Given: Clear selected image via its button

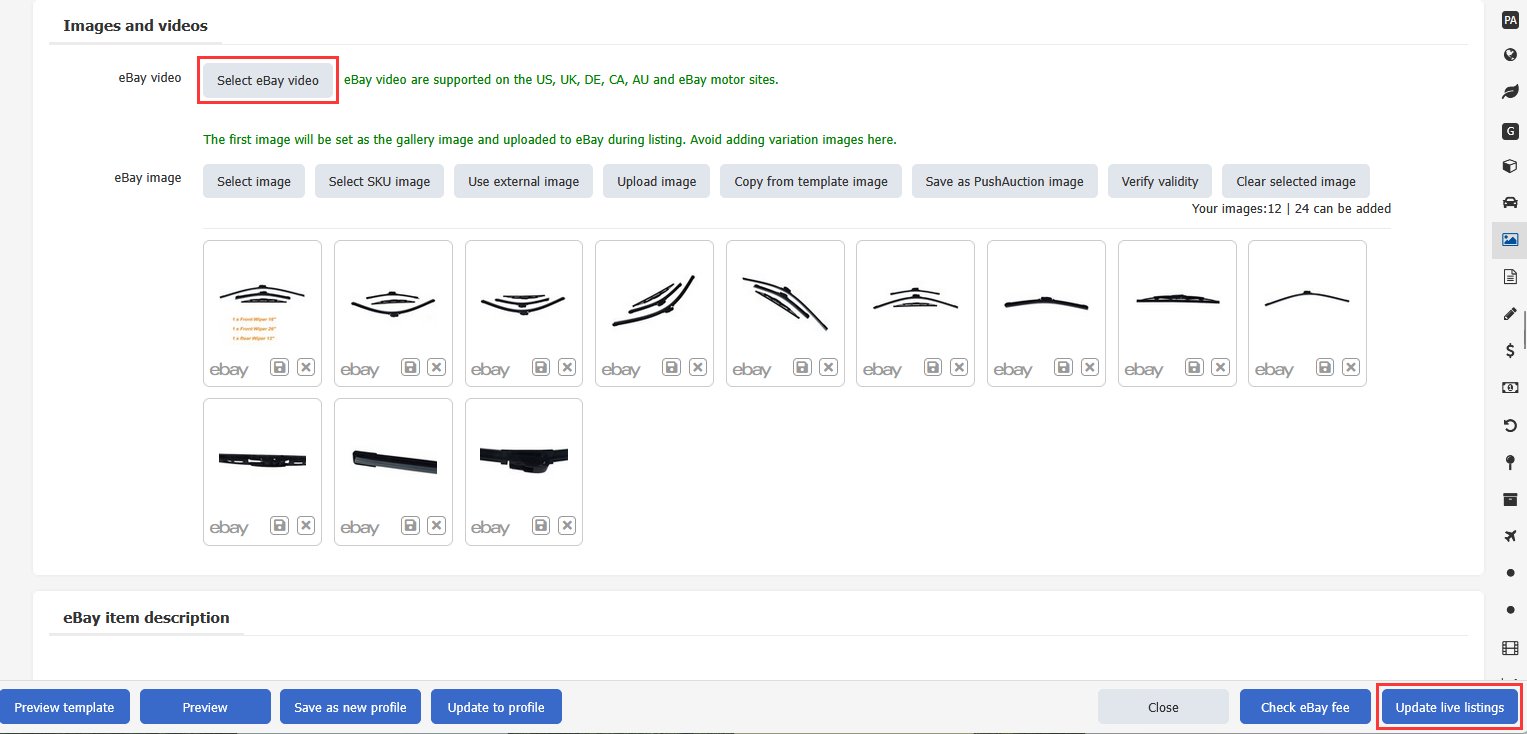Looking at the screenshot, I should [1295, 181].
